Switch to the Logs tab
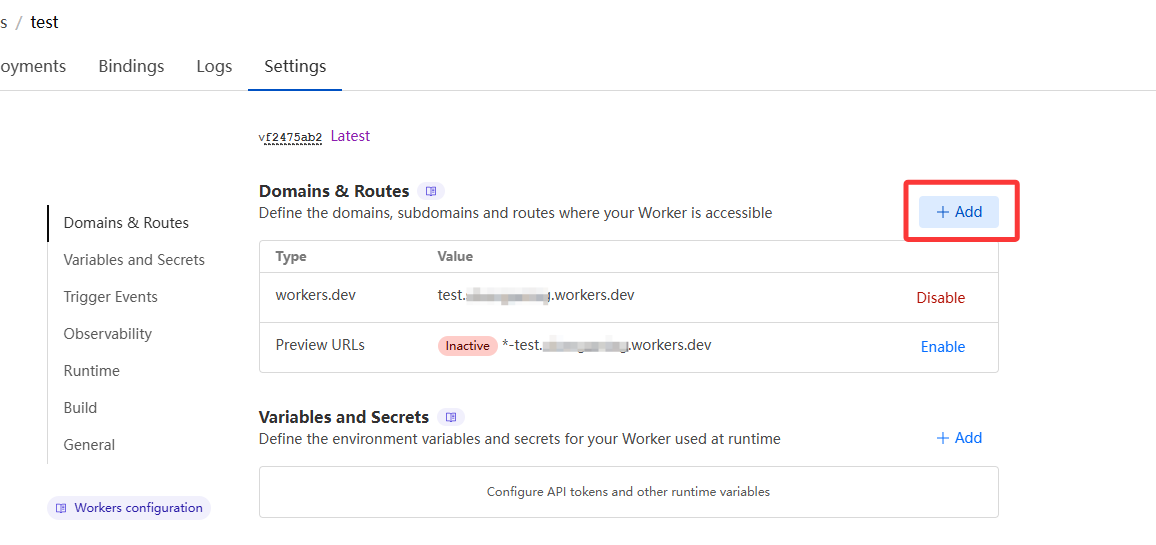The width and height of the screenshot is (1156, 545). pos(215,66)
